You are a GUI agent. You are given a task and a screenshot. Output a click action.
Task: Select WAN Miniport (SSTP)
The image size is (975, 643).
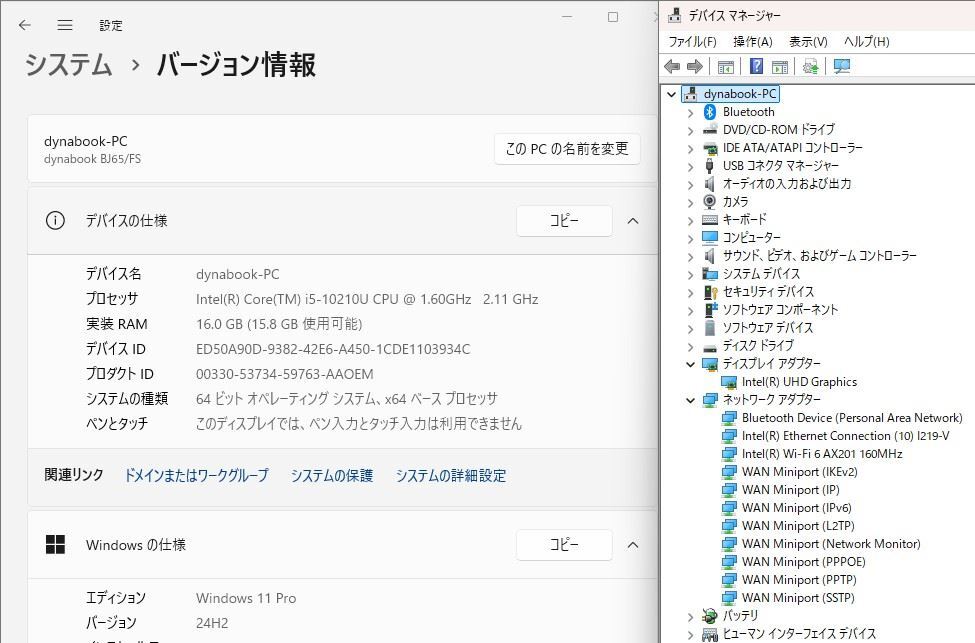coord(798,598)
